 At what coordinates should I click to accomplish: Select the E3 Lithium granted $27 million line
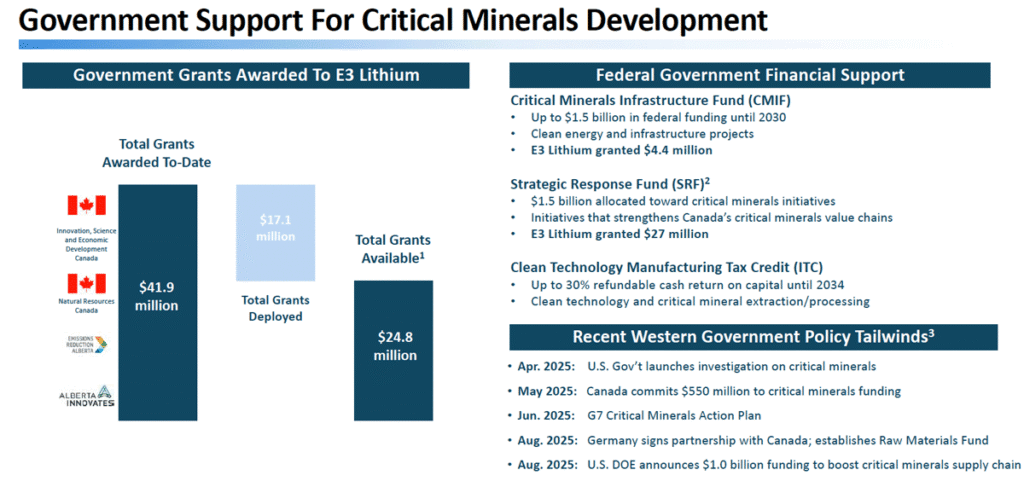pyautogui.click(x=616, y=234)
